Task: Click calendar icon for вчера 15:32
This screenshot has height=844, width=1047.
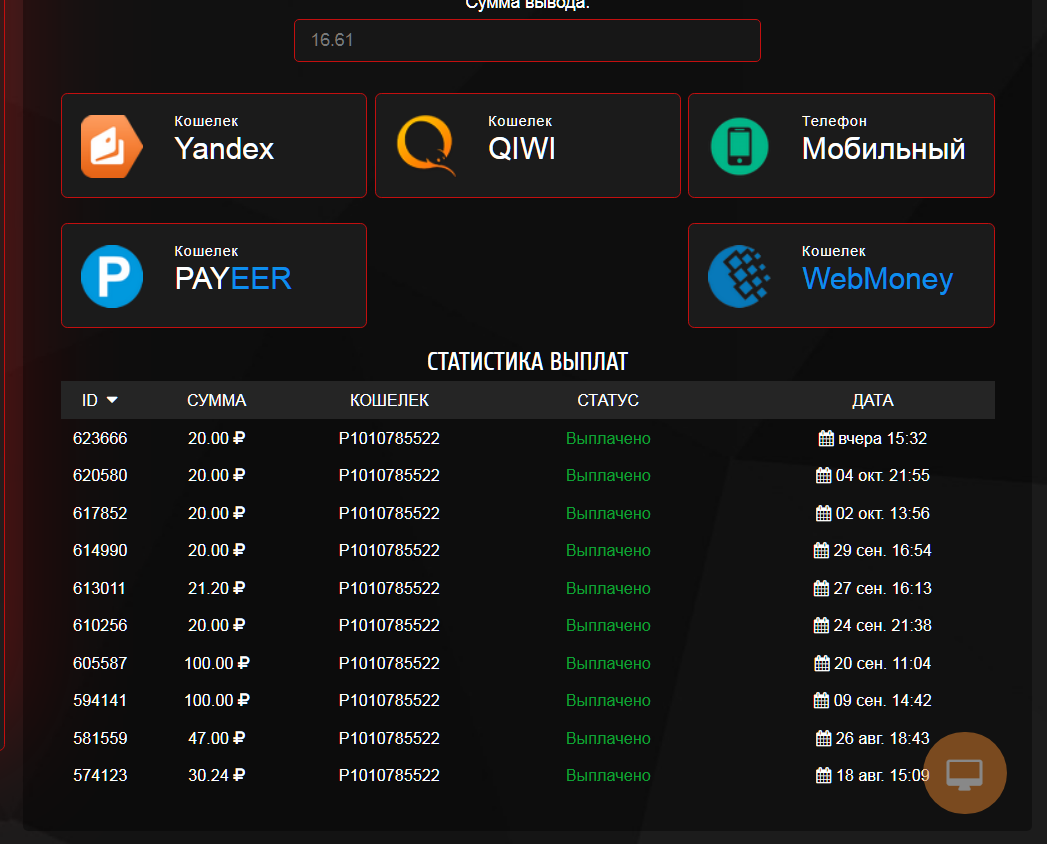Action: [x=826, y=438]
